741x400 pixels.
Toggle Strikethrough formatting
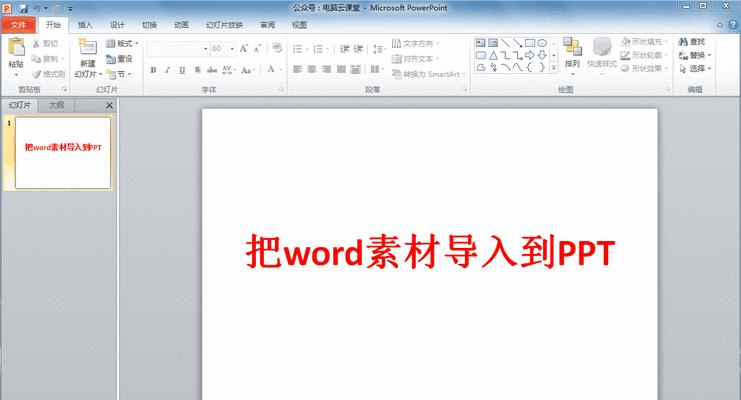point(212,70)
